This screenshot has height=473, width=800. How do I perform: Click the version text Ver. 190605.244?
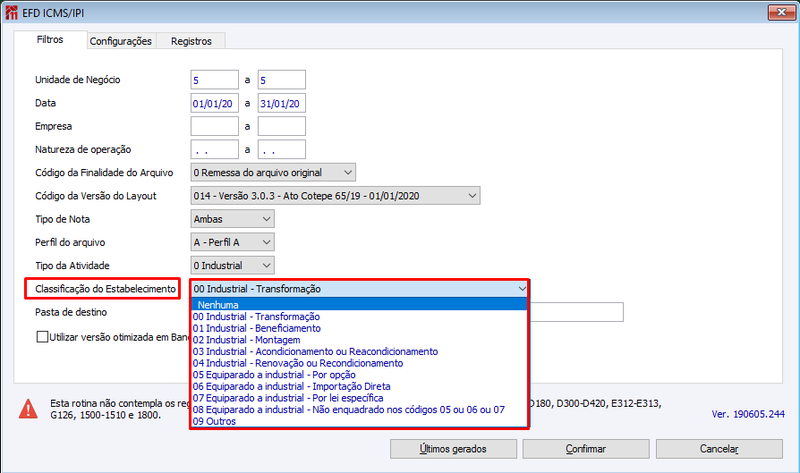click(748, 414)
